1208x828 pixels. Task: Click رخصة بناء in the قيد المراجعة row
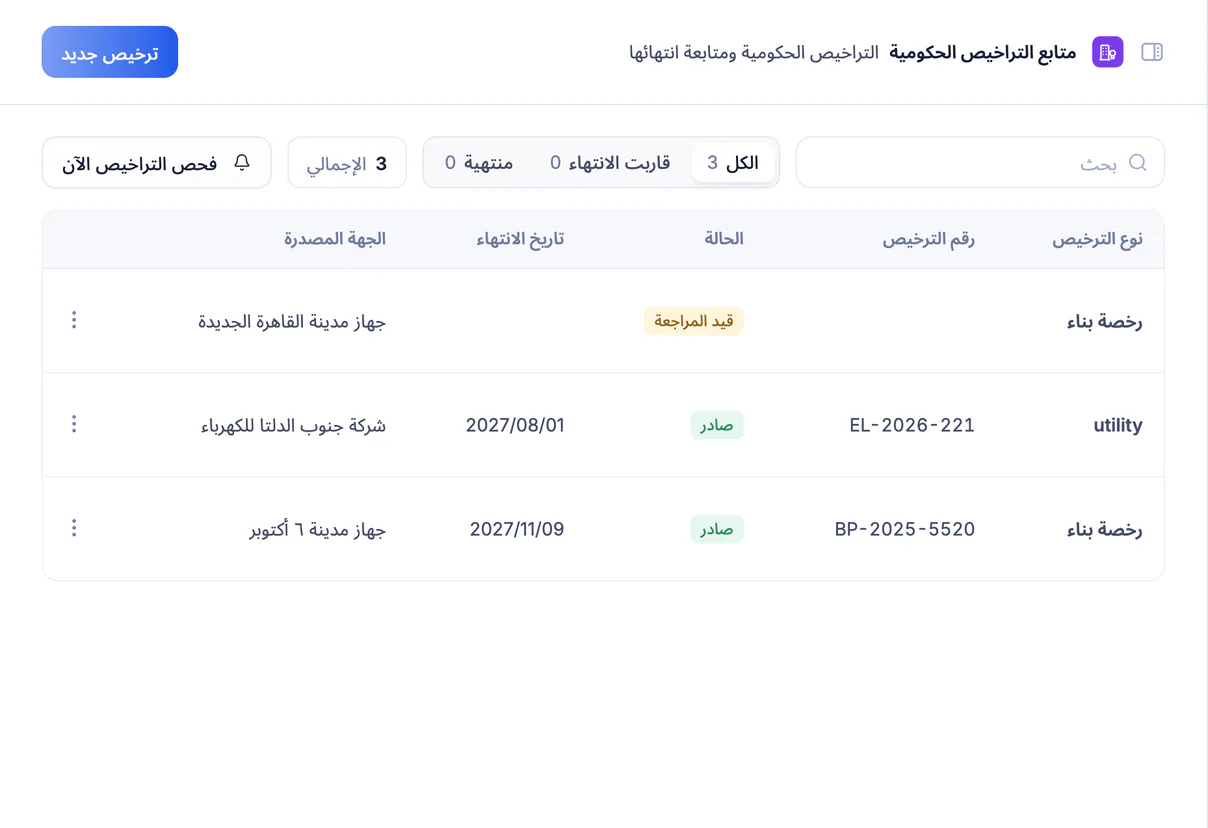tap(1105, 322)
